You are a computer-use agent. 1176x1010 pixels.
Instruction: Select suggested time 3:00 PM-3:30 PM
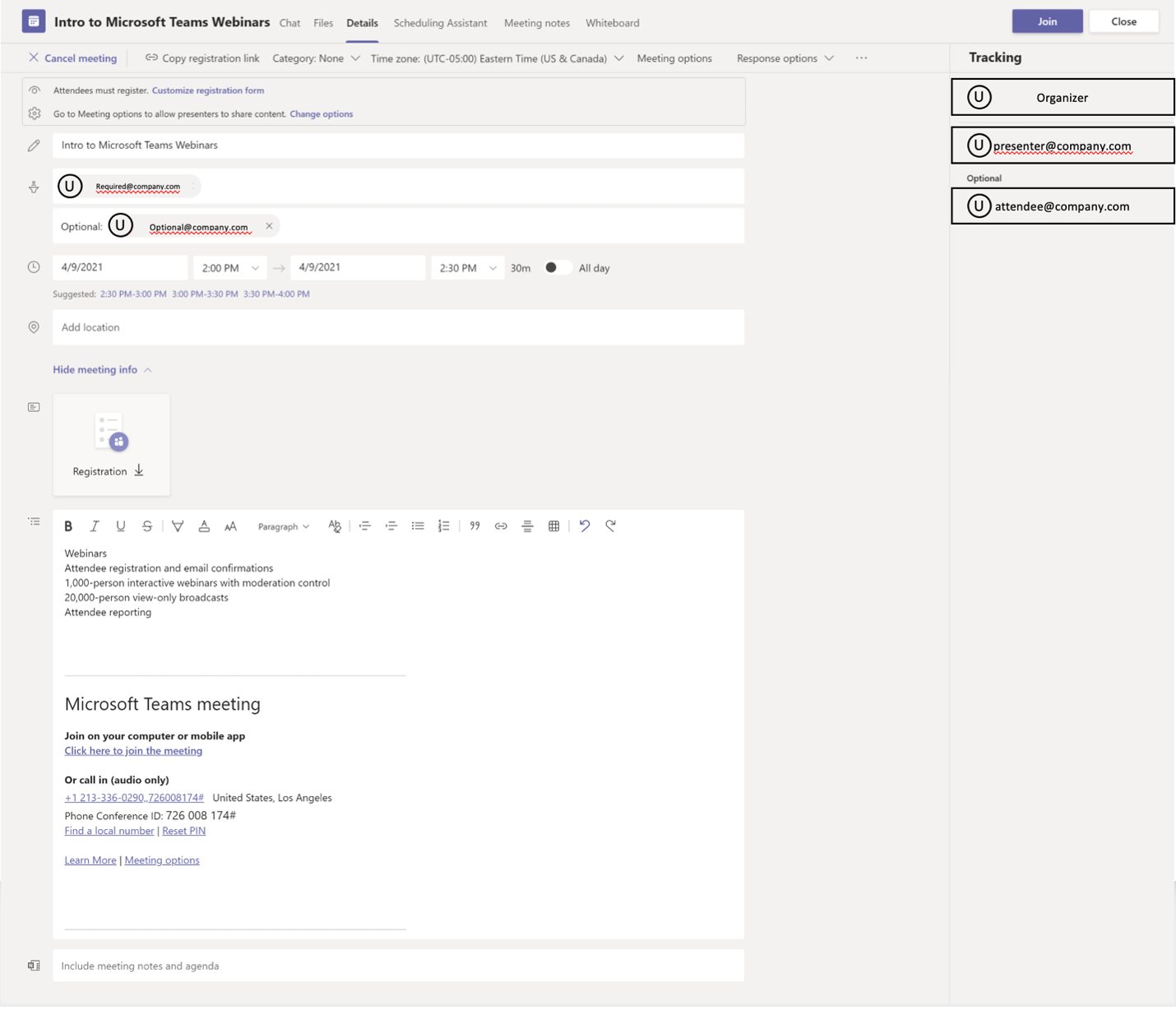(x=205, y=294)
